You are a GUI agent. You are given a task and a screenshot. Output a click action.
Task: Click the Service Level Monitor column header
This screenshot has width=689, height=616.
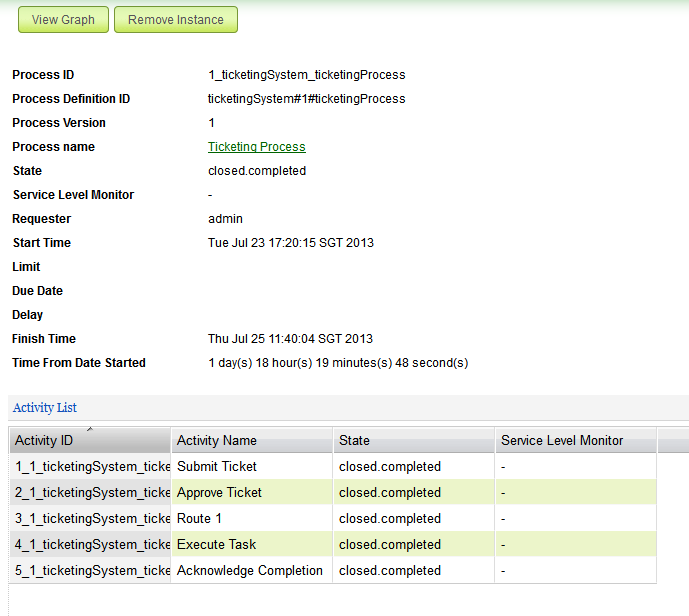click(575, 440)
